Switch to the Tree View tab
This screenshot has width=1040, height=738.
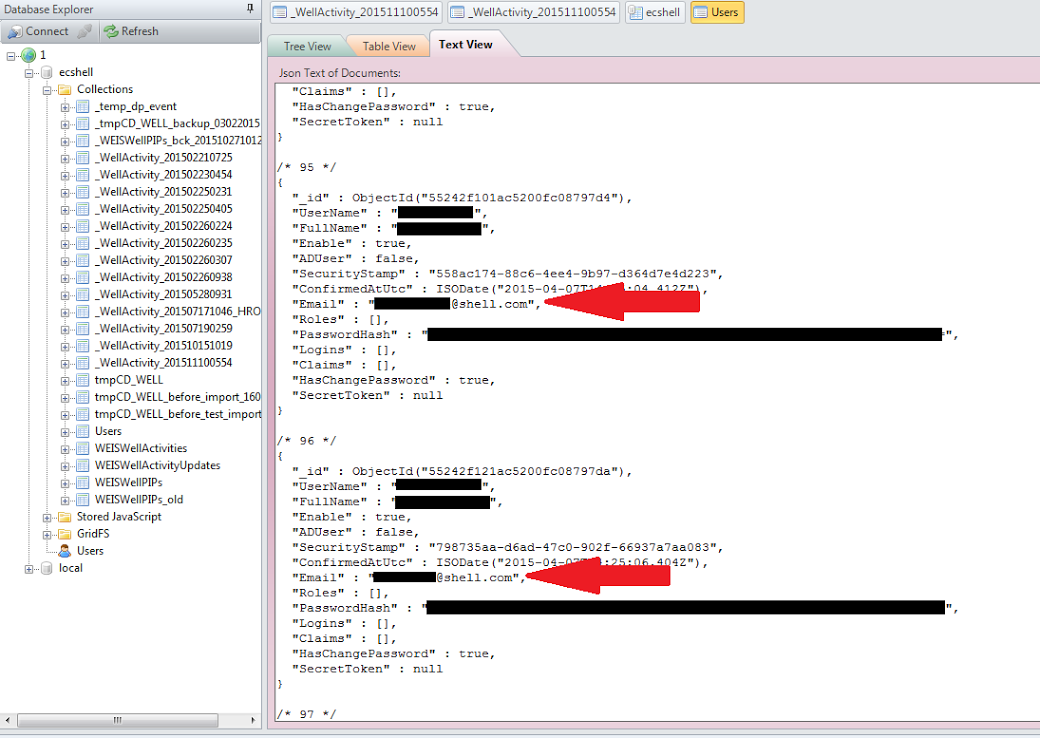pyautogui.click(x=307, y=46)
